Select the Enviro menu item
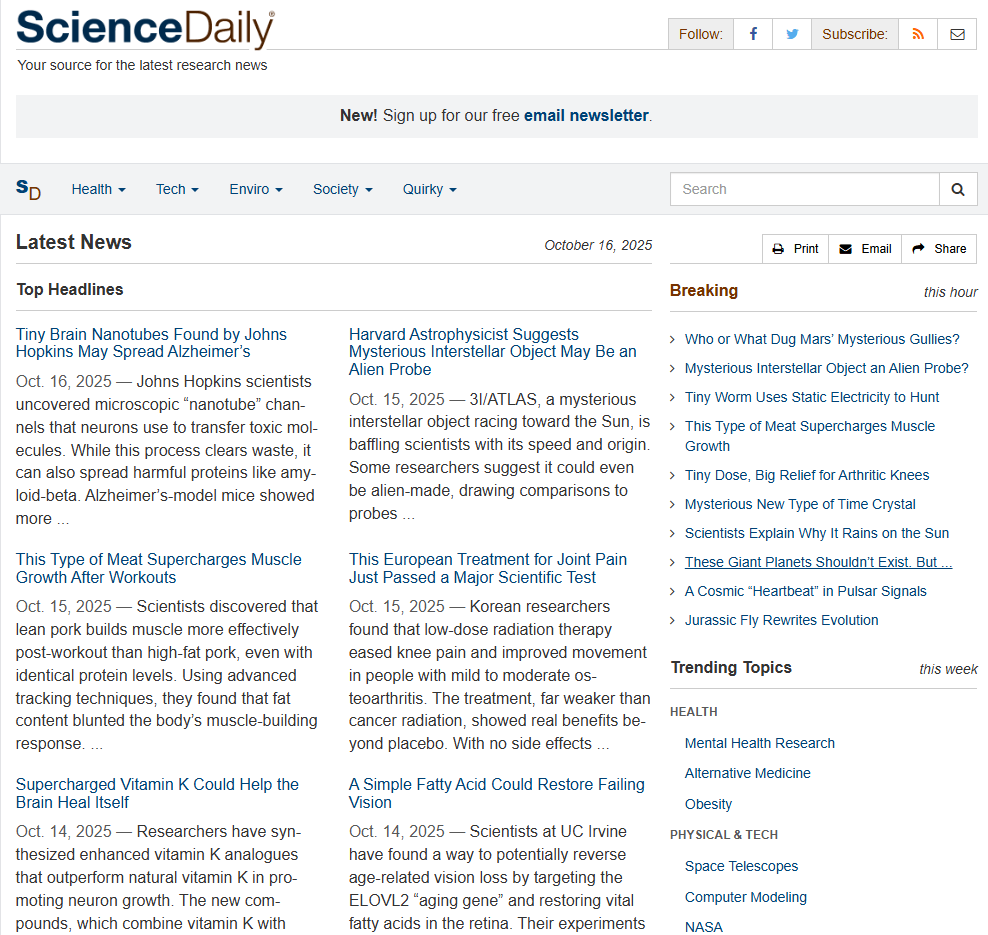The width and height of the screenshot is (988, 935). (x=255, y=189)
